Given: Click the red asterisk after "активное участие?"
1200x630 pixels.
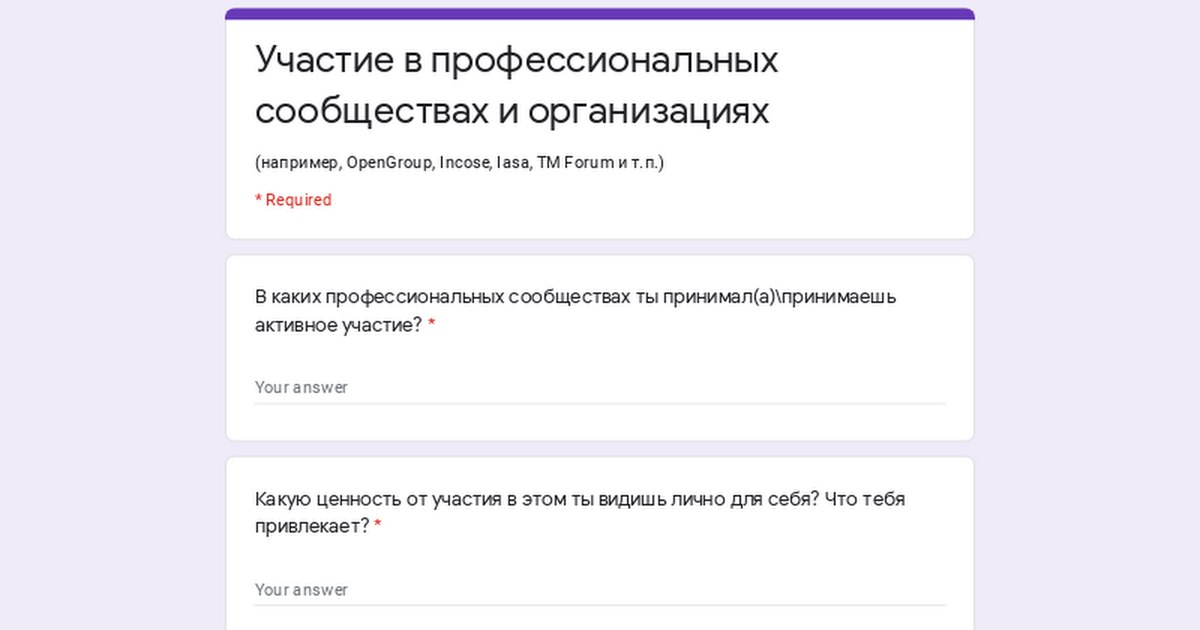Looking at the screenshot, I should pyautogui.click(x=432, y=325).
